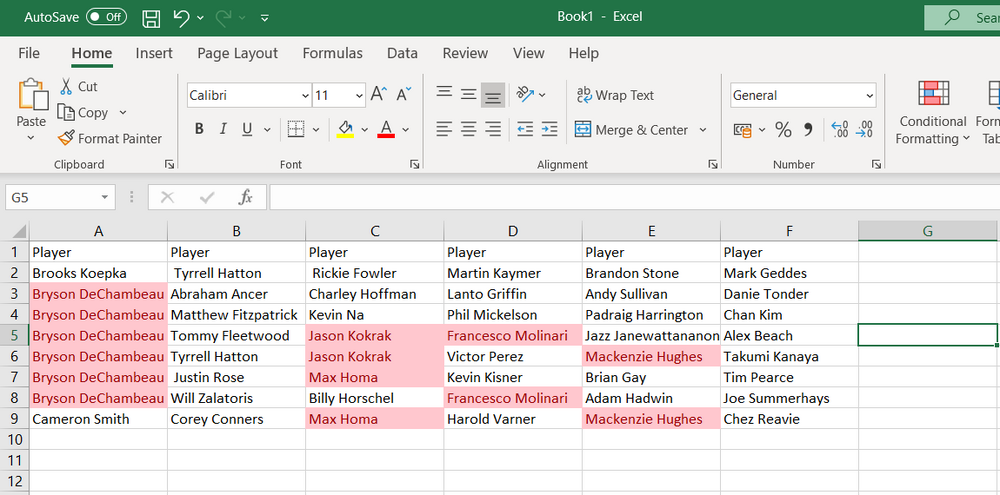This screenshot has height=495, width=1000.
Task: Click the Save icon in title bar
Action: 151,18
